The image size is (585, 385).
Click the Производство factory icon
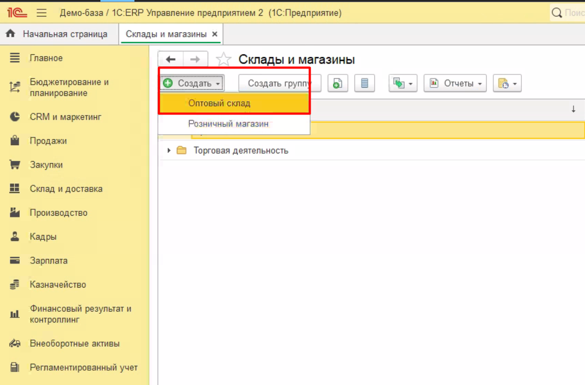pyautogui.click(x=15, y=212)
